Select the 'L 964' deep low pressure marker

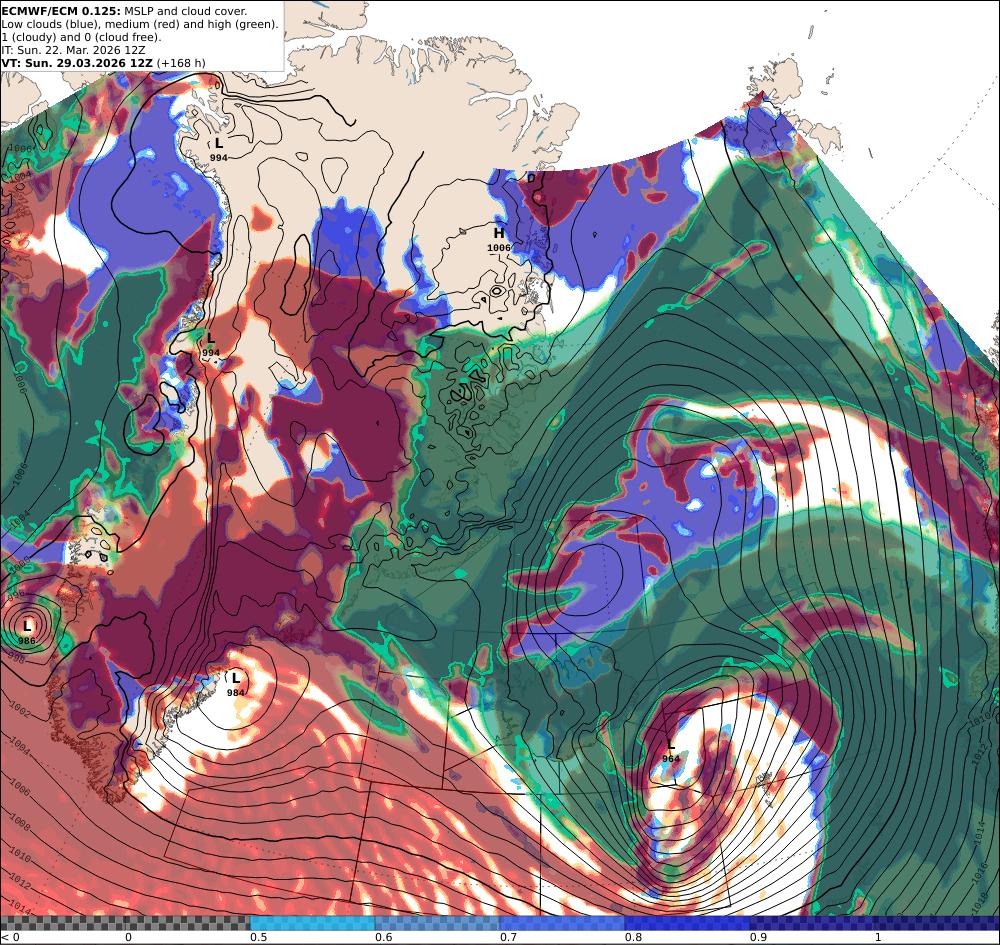pos(671,751)
